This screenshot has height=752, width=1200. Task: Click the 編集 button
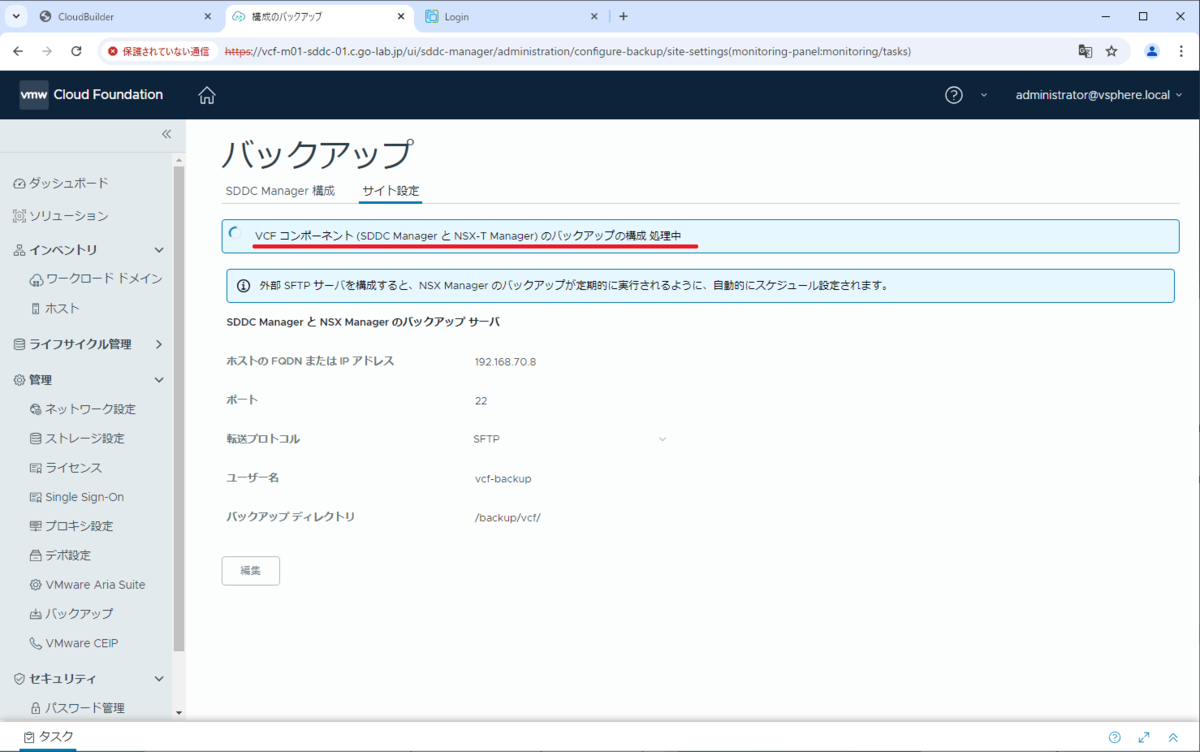tap(251, 570)
